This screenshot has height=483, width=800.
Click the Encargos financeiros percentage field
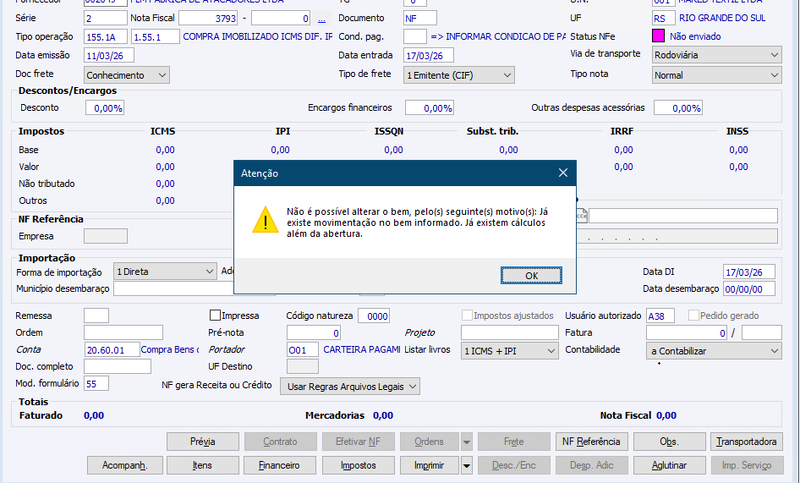pos(430,108)
